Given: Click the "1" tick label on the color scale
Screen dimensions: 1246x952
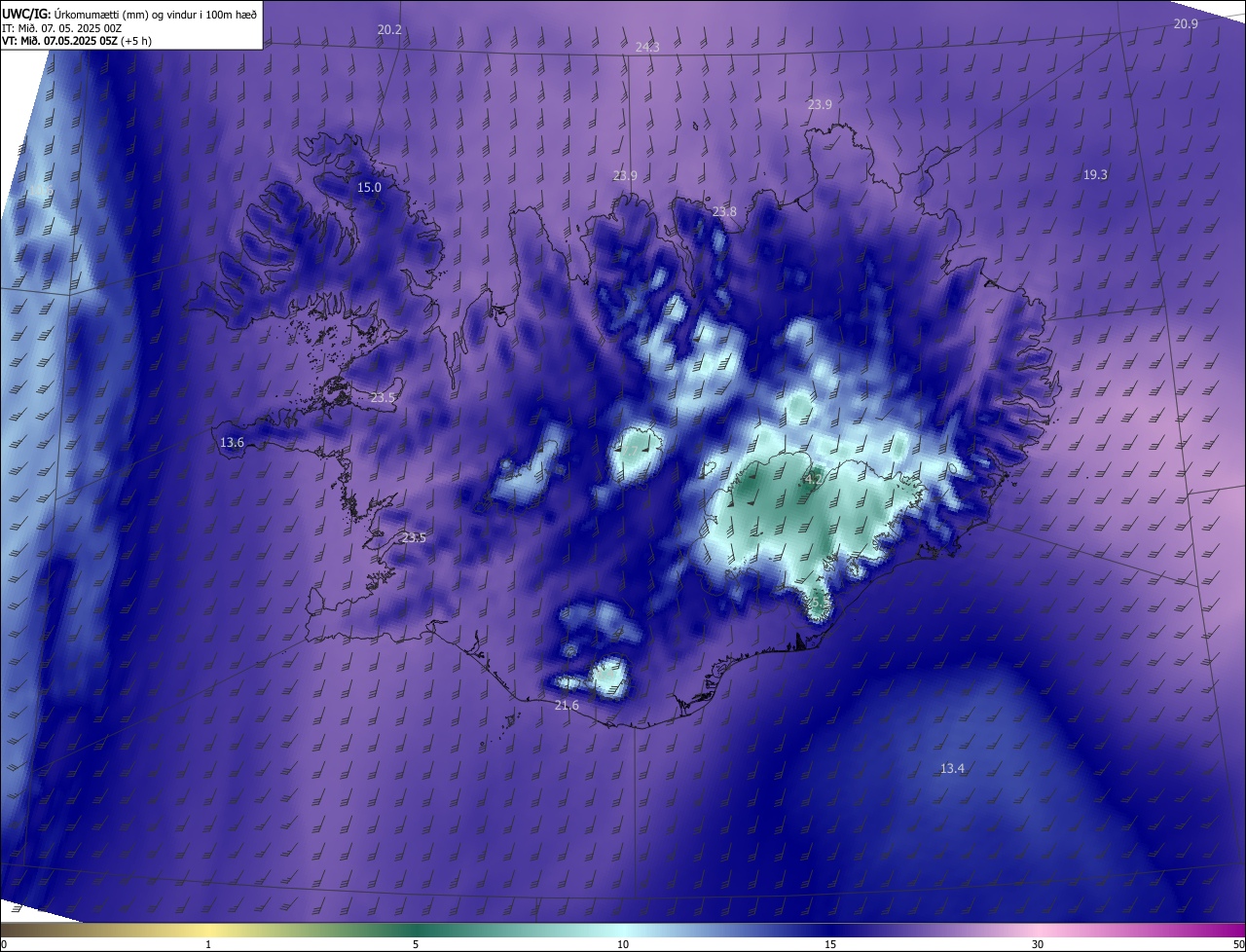Looking at the screenshot, I should click(x=208, y=945).
